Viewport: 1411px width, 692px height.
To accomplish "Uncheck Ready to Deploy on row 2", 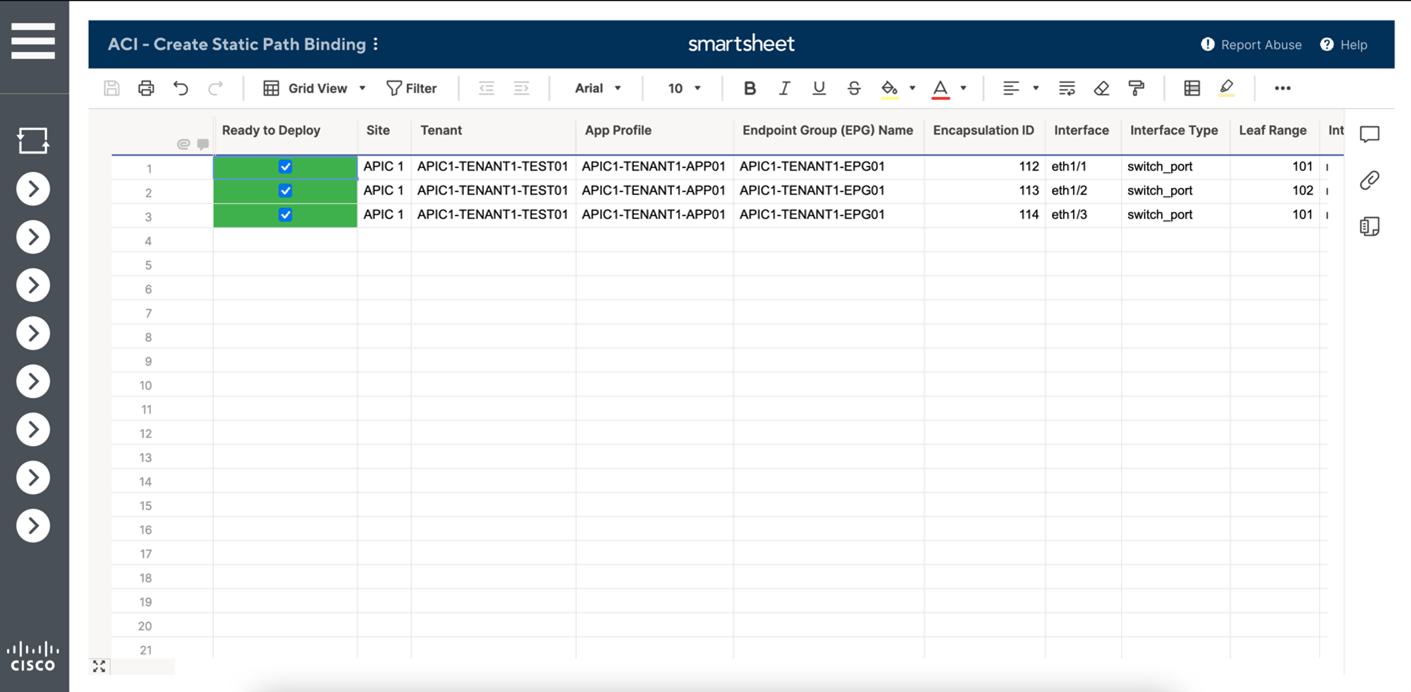I will [285, 190].
